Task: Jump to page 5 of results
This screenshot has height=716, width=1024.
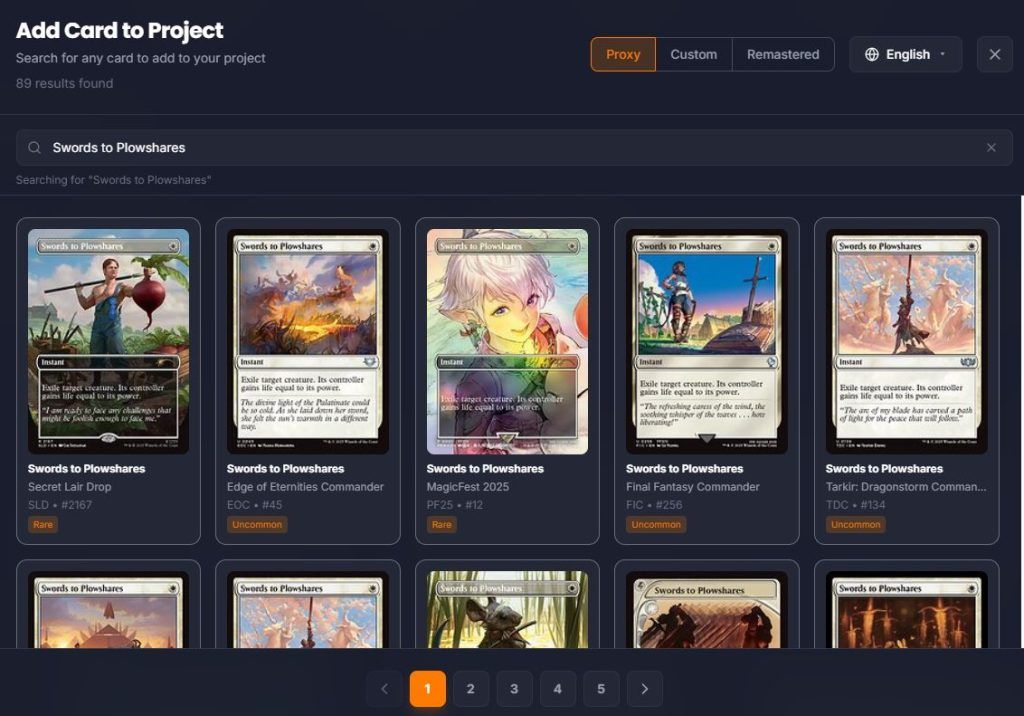Action: [601, 689]
